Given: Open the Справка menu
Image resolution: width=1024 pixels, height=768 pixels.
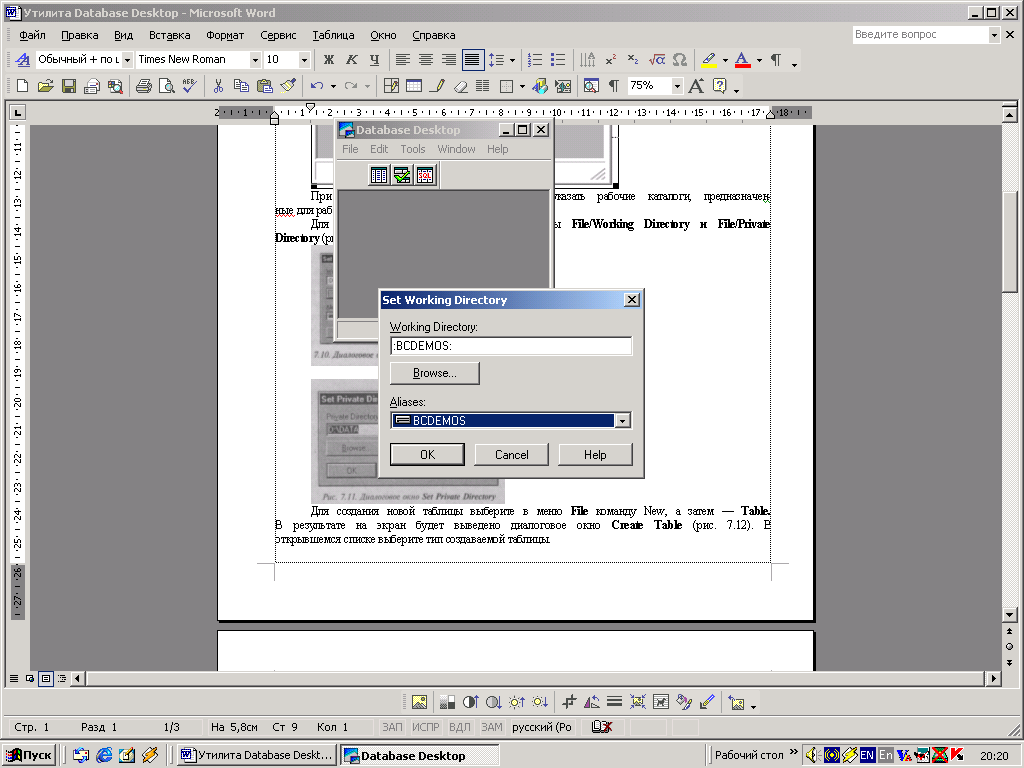Looking at the screenshot, I should point(434,35).
